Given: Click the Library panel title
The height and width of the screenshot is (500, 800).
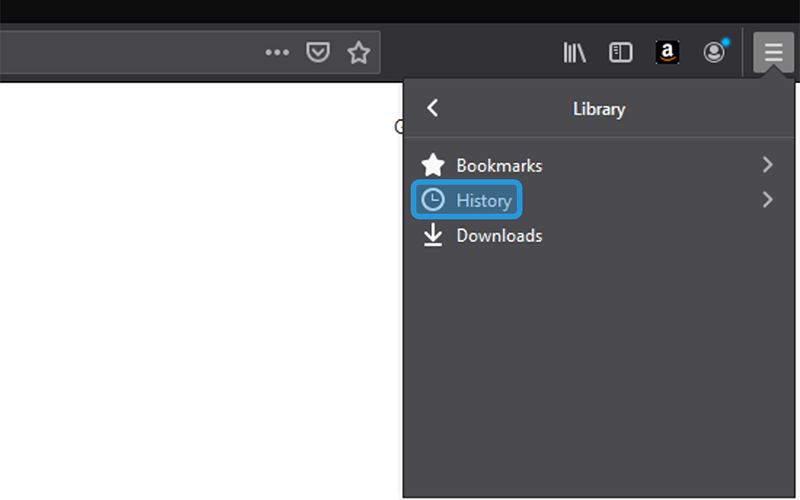Looking at the screenshot, I should (599, 109).
